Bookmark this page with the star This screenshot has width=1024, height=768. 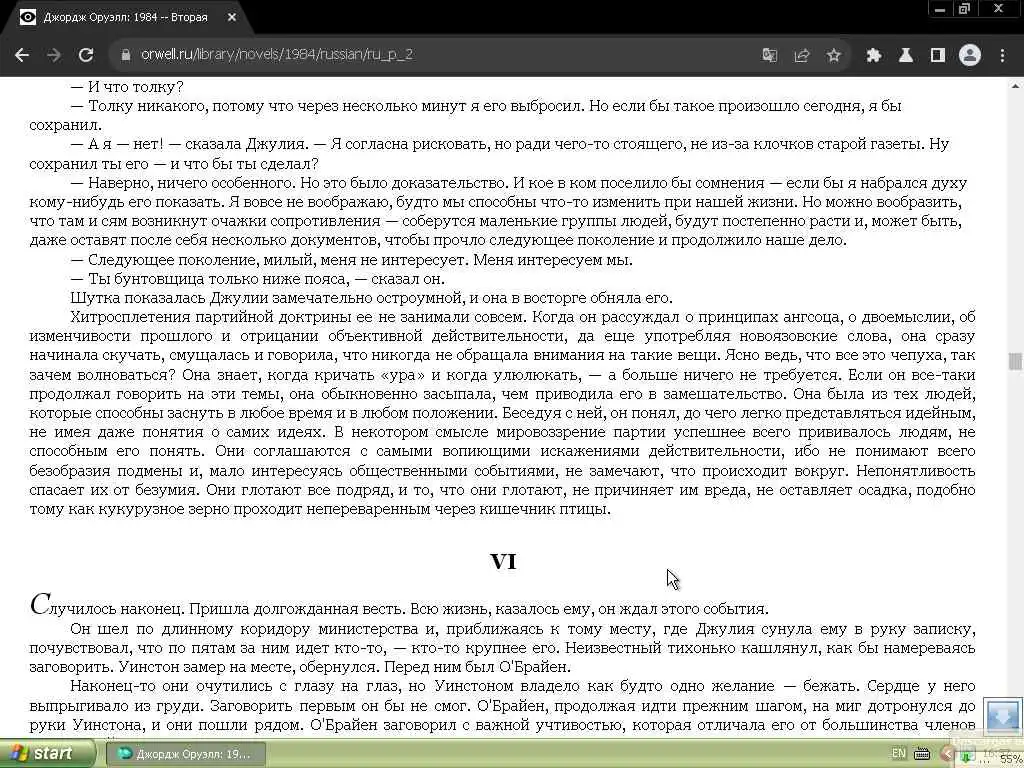834,56
